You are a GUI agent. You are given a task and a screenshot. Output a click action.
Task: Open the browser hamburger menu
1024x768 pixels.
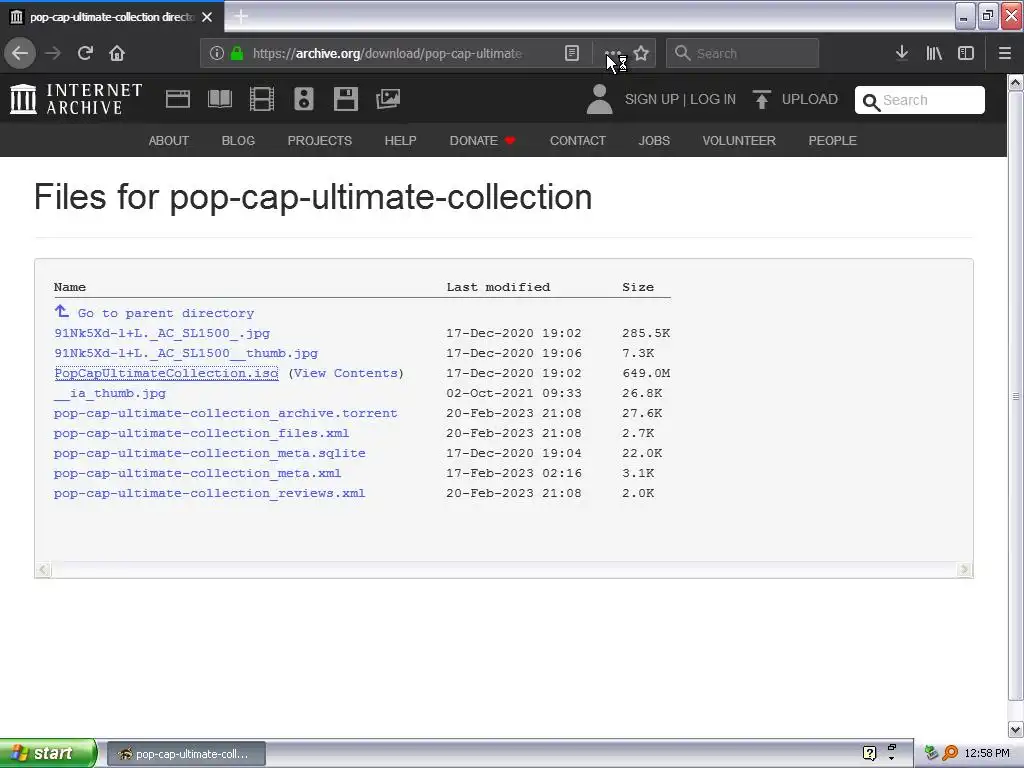tap(1005, 53)
